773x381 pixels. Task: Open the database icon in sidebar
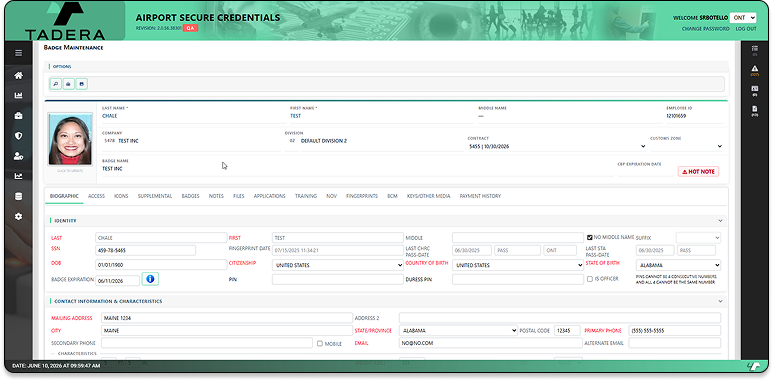[18, 196]
